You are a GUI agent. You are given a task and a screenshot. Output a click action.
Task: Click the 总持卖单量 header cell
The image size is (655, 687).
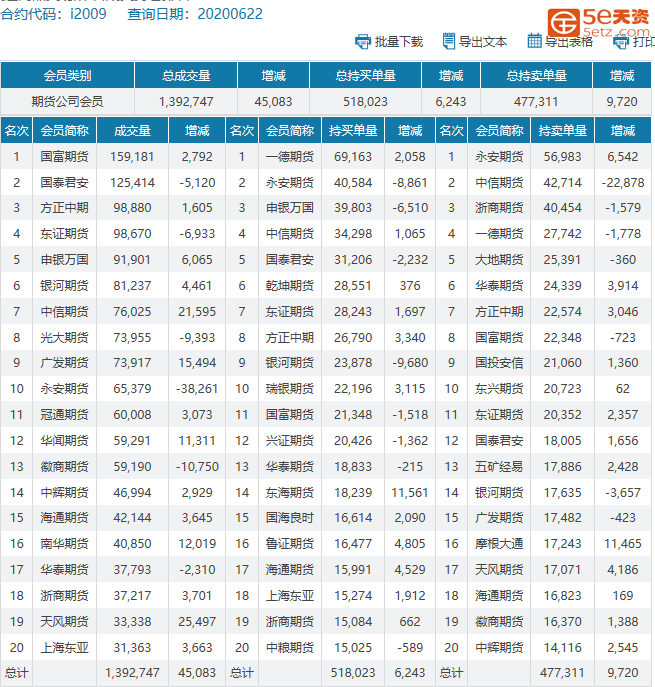(536, 75)
